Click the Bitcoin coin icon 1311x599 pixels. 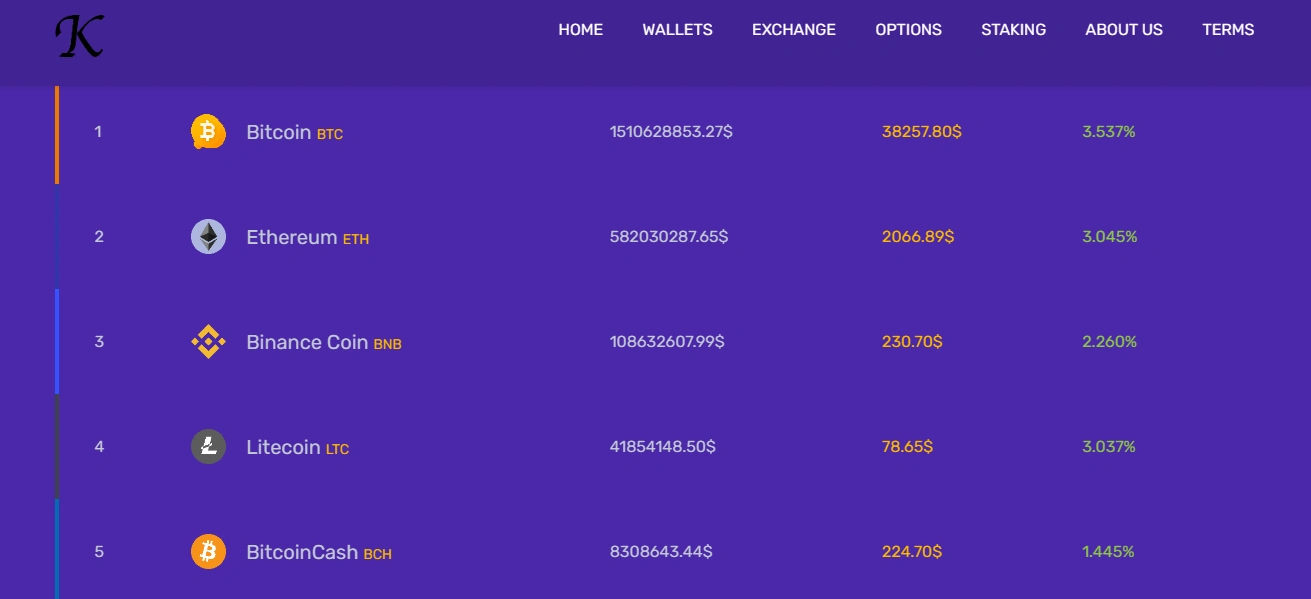click(x=208, y=132)
